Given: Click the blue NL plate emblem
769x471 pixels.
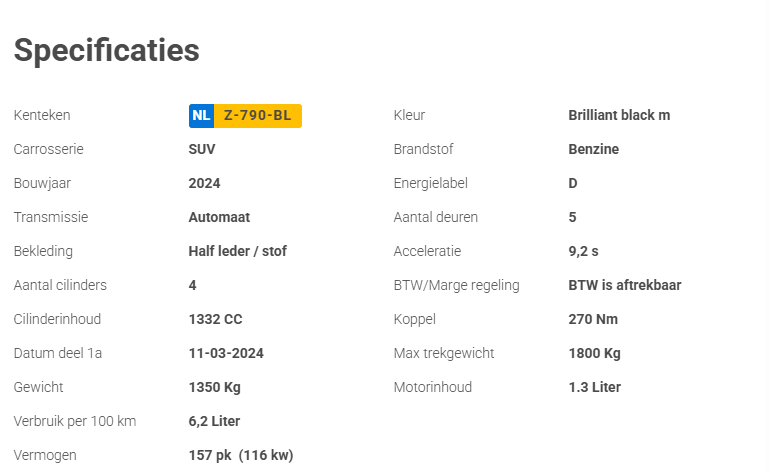Looking at the screenshot, I should point(202,116).
